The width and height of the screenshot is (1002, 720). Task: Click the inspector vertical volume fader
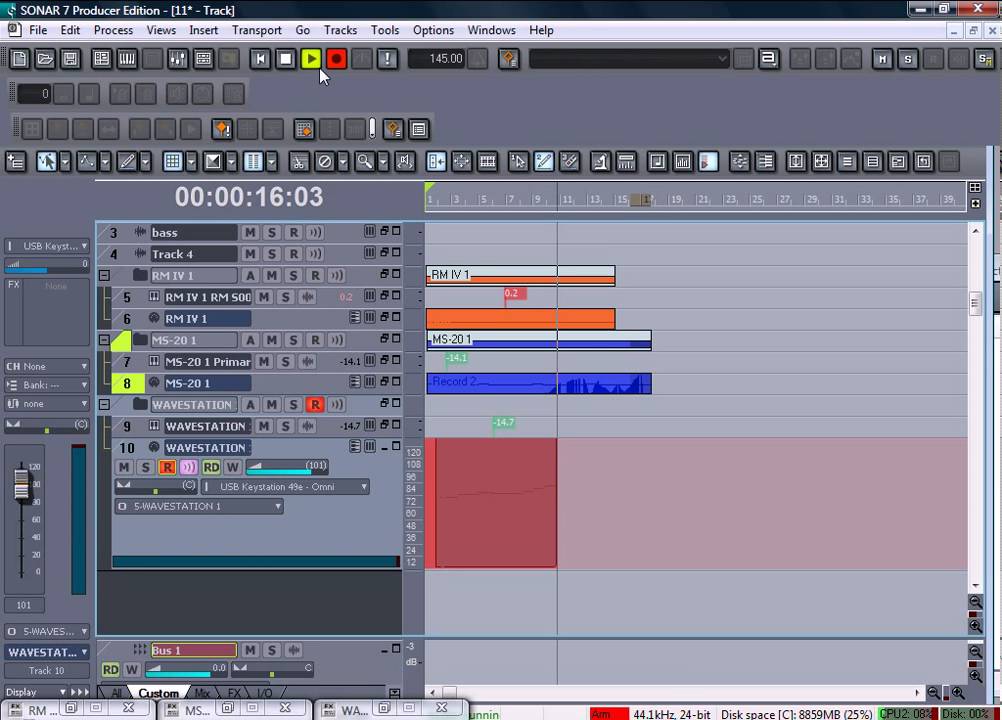coord(22,485)
